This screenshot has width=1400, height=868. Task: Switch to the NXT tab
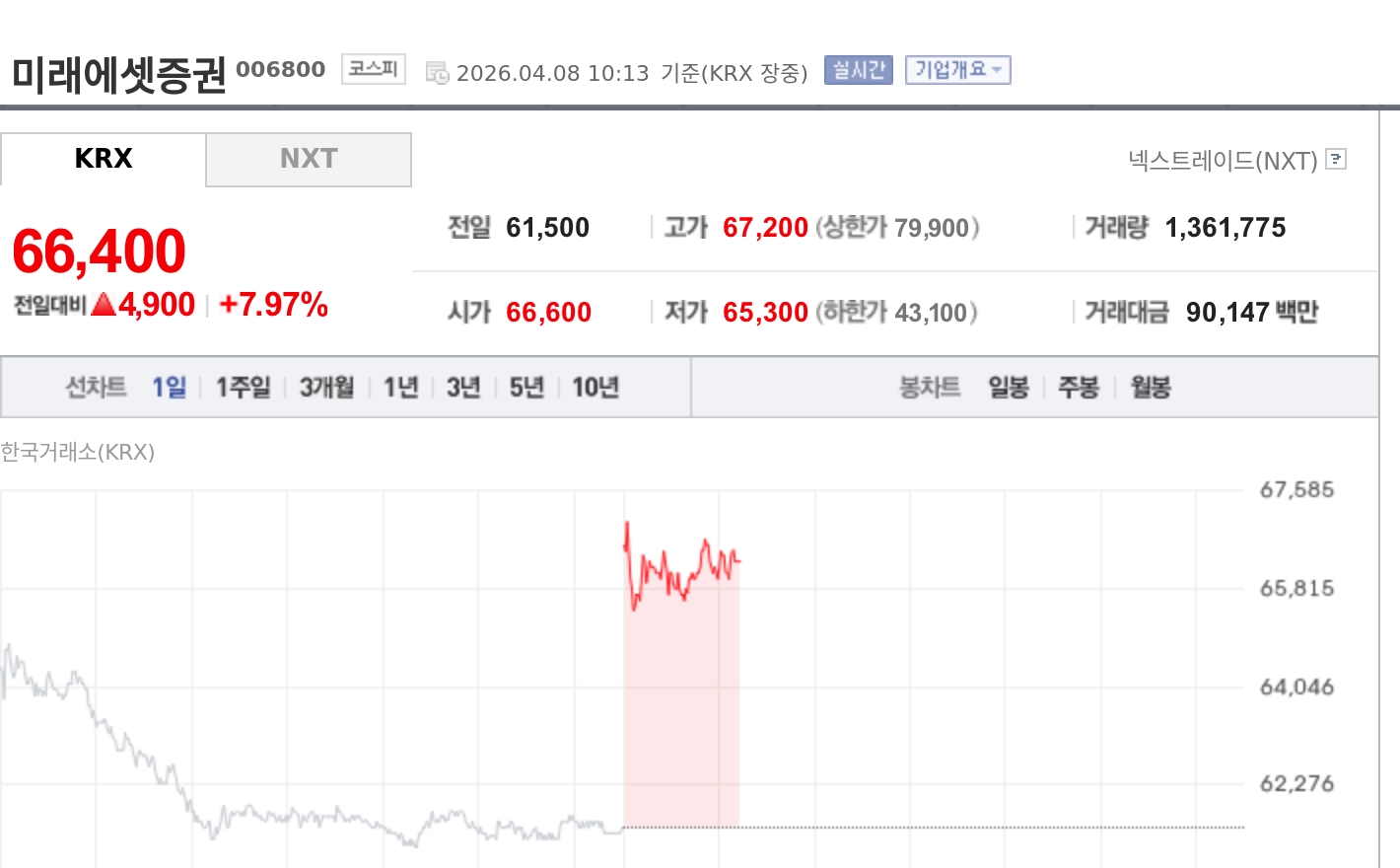coord(309,159)
